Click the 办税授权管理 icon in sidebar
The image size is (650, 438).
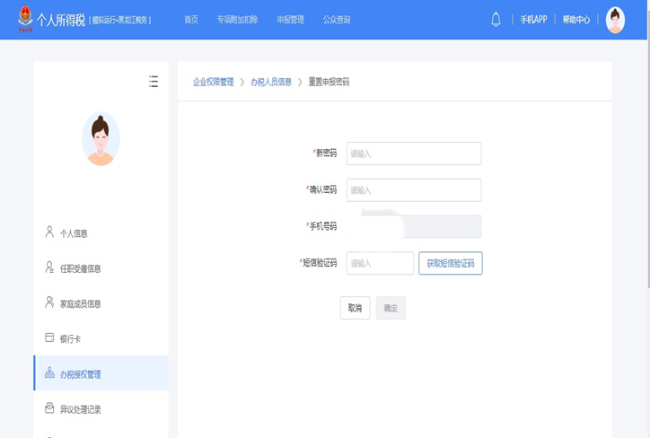coord(49,374)
